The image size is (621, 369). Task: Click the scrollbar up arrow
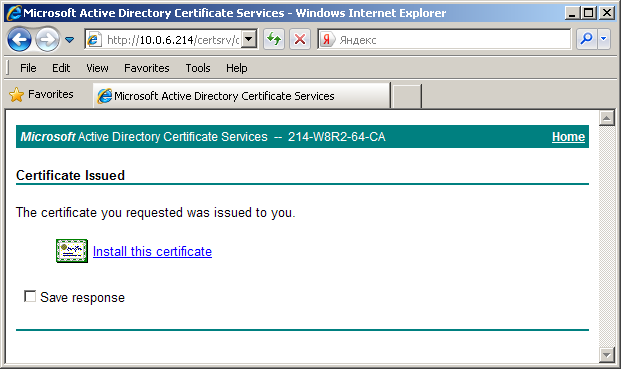[606, 118]
